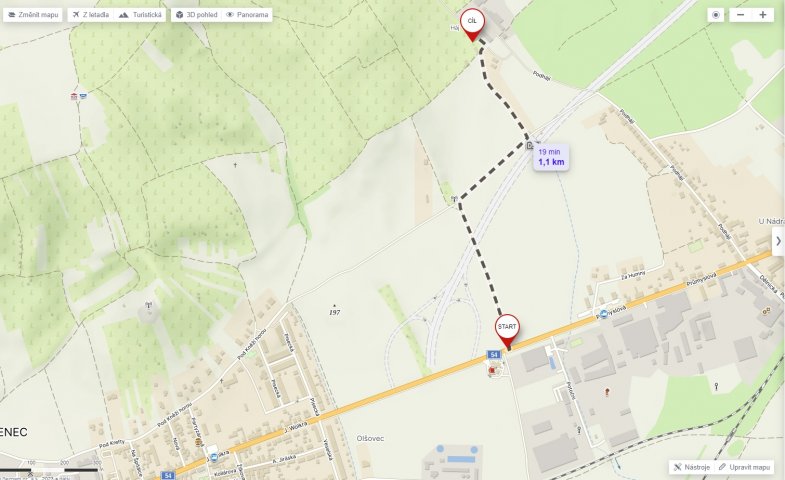
Task: Select the red CÍL destination marker
Action: point(472,25)
